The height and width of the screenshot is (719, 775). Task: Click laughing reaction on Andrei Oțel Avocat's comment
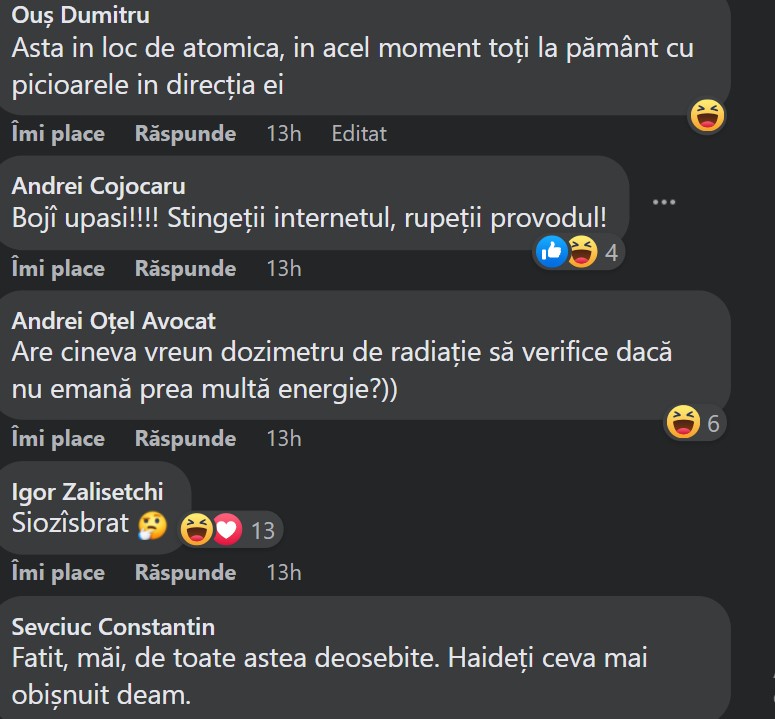(683, 423)
